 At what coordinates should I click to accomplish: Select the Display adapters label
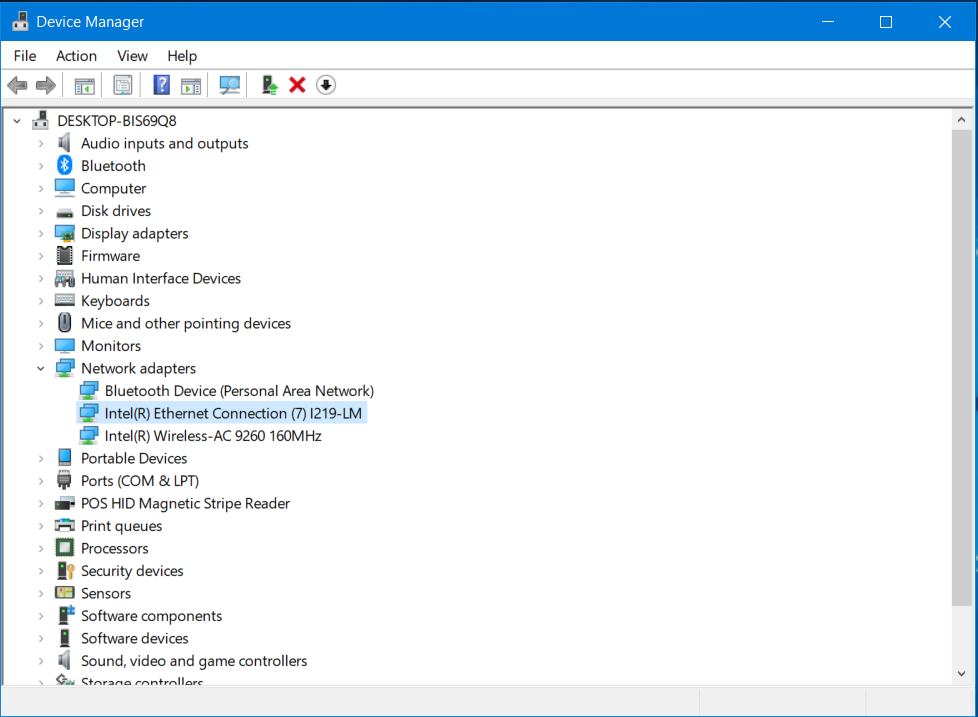pos(135,233)
